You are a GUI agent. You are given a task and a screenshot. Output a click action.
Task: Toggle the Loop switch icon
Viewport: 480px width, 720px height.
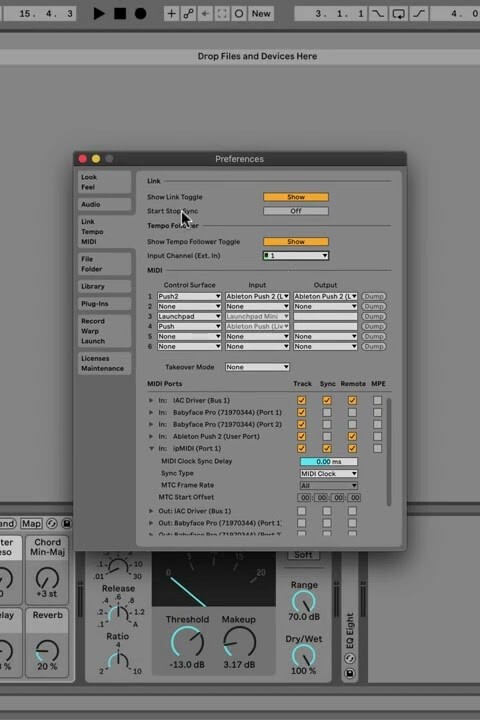[398, 14]
